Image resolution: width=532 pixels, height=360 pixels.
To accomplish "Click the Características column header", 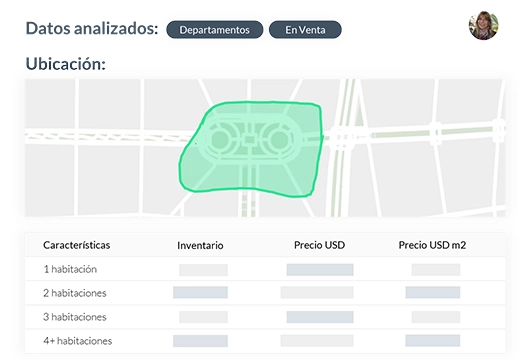I will point(77,245).
